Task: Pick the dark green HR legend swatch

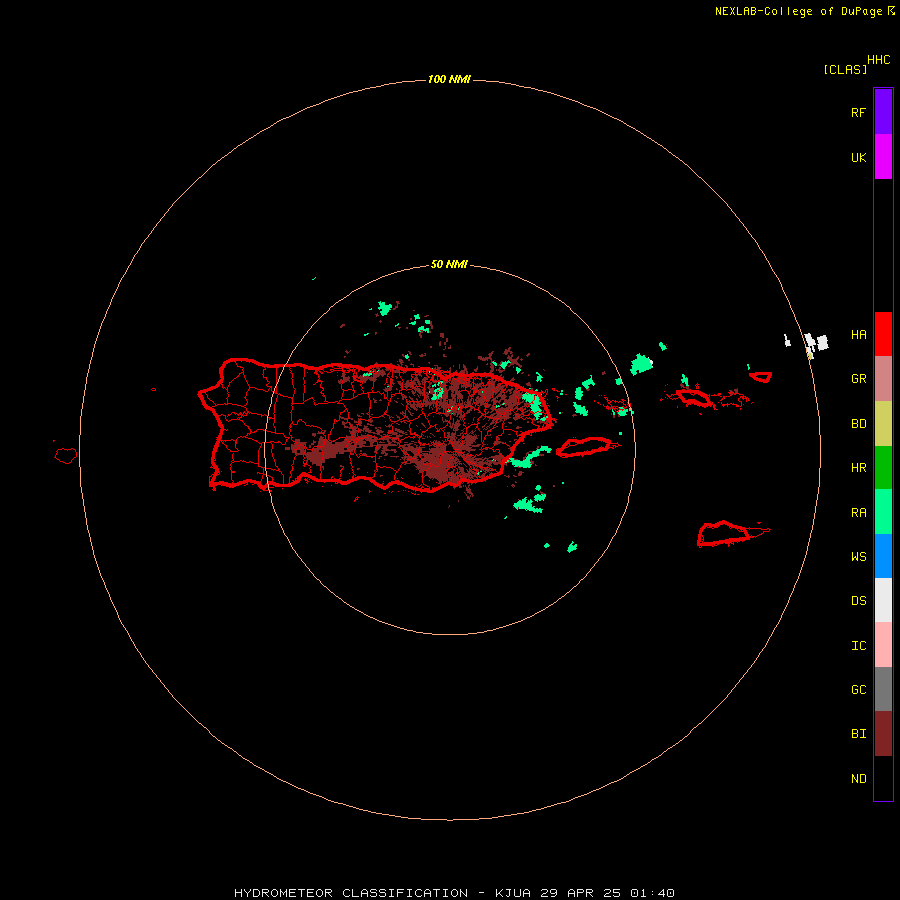Action: click(x=883, y=468)
